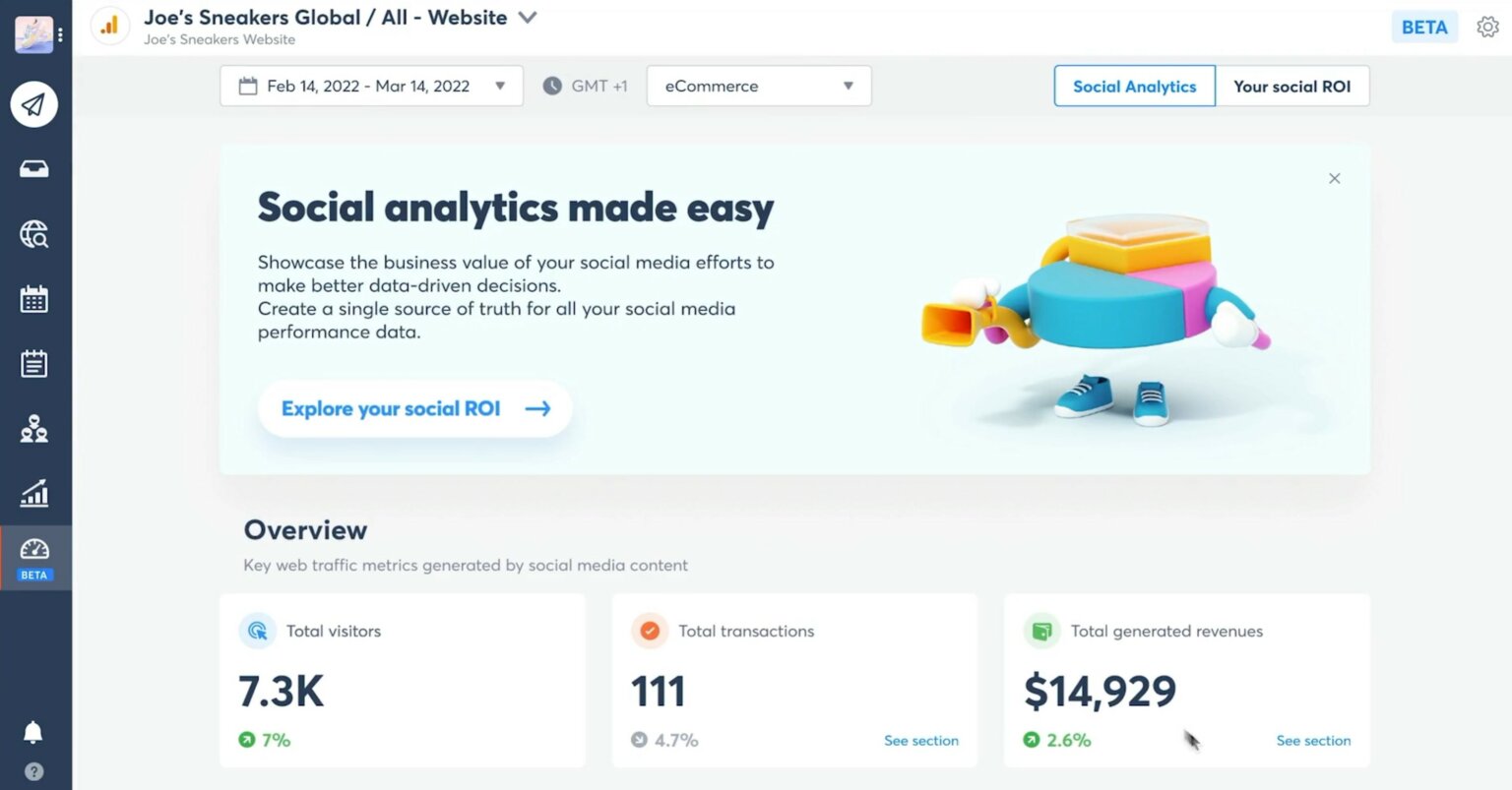Open the inbox from the sidebar
This screenshot has width=1512, height=790.
click(x=34, y=167)
